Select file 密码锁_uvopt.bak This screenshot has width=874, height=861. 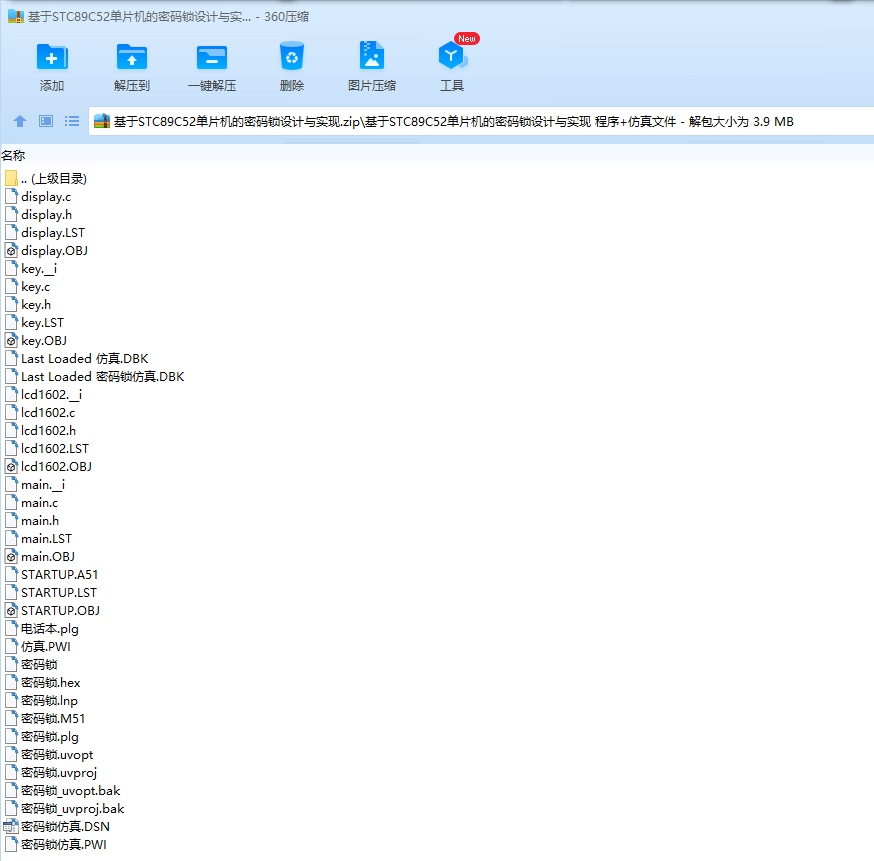71,790
